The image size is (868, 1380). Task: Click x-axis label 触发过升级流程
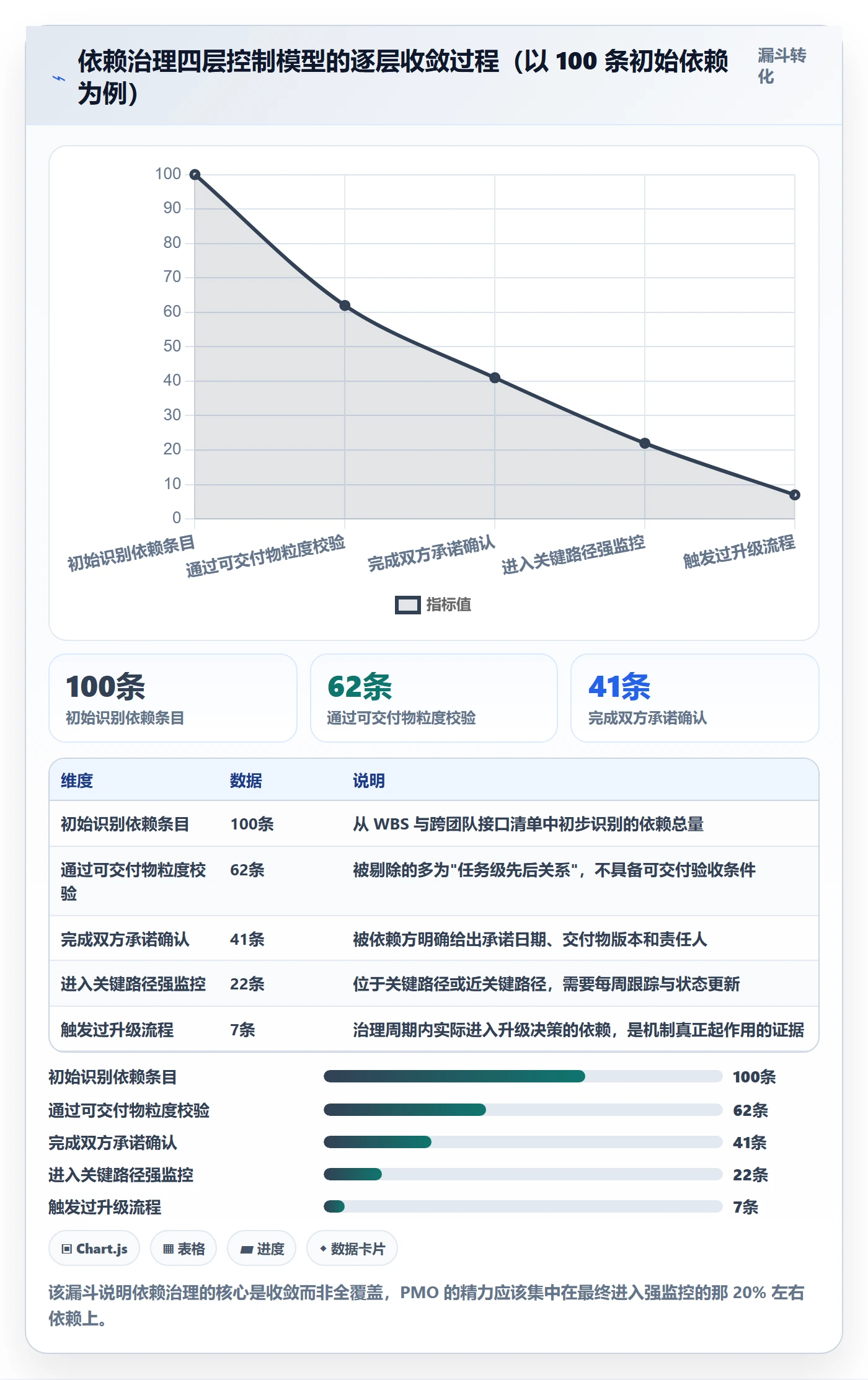[x=738, y=552]
